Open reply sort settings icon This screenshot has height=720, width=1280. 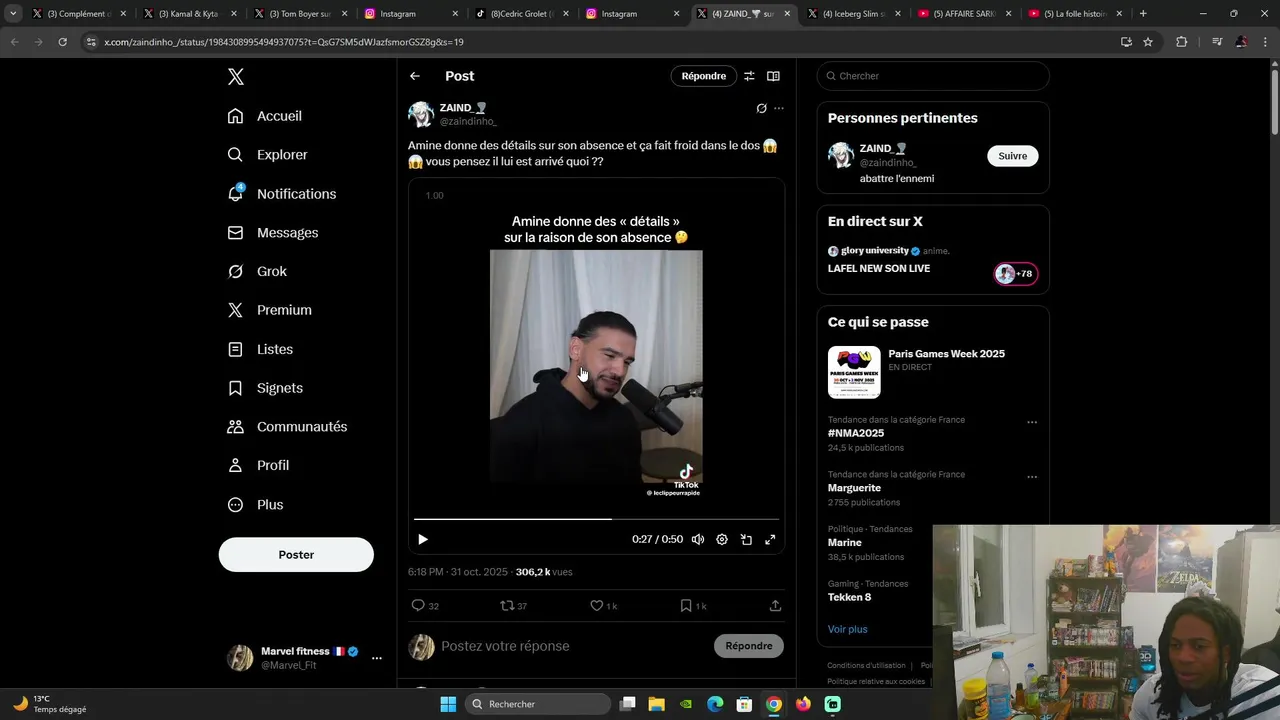749,76
